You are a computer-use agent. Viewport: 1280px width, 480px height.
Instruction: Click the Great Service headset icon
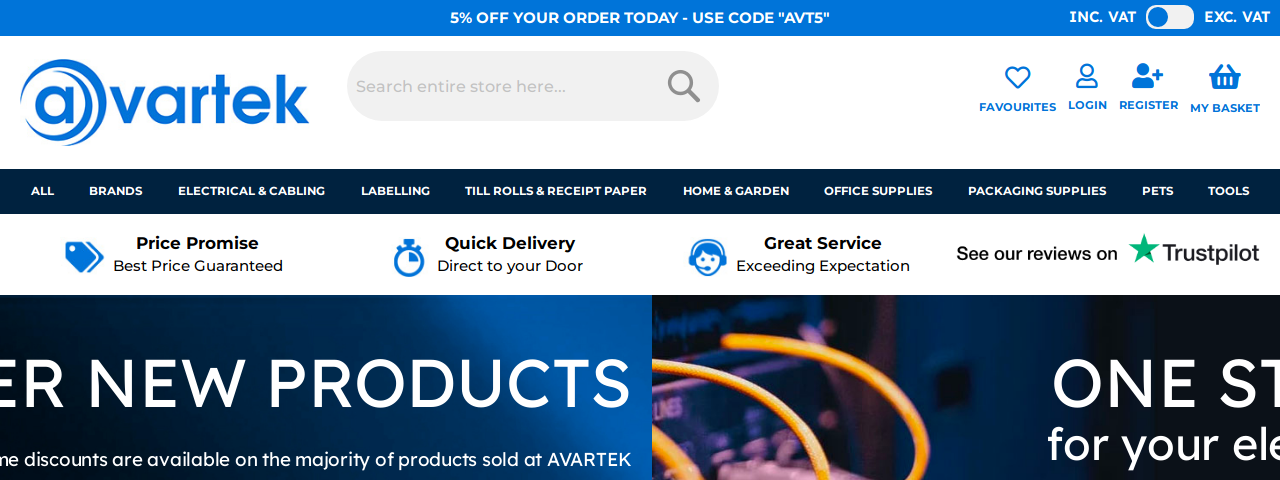tap(707, 257)
